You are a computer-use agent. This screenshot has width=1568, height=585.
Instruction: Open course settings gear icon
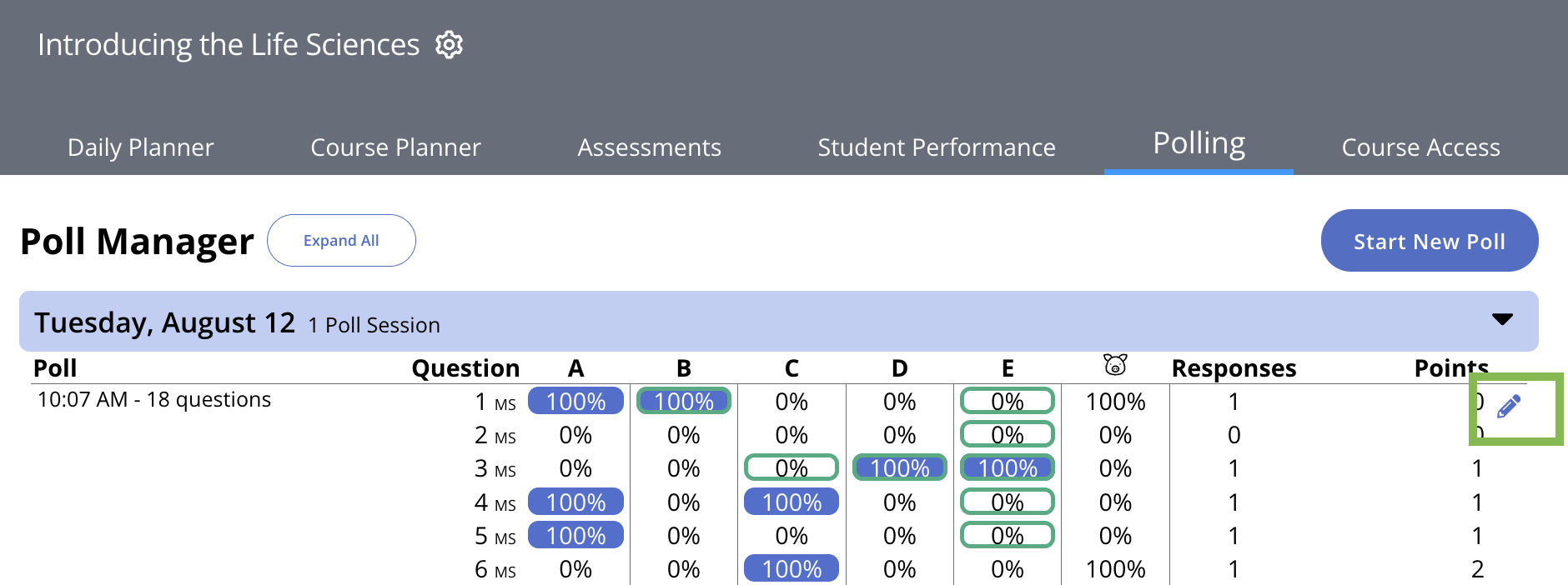(449, 45)
